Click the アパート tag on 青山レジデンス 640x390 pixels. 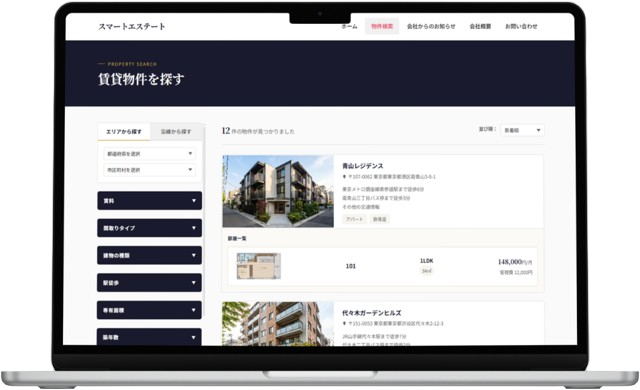click(354, 219)
